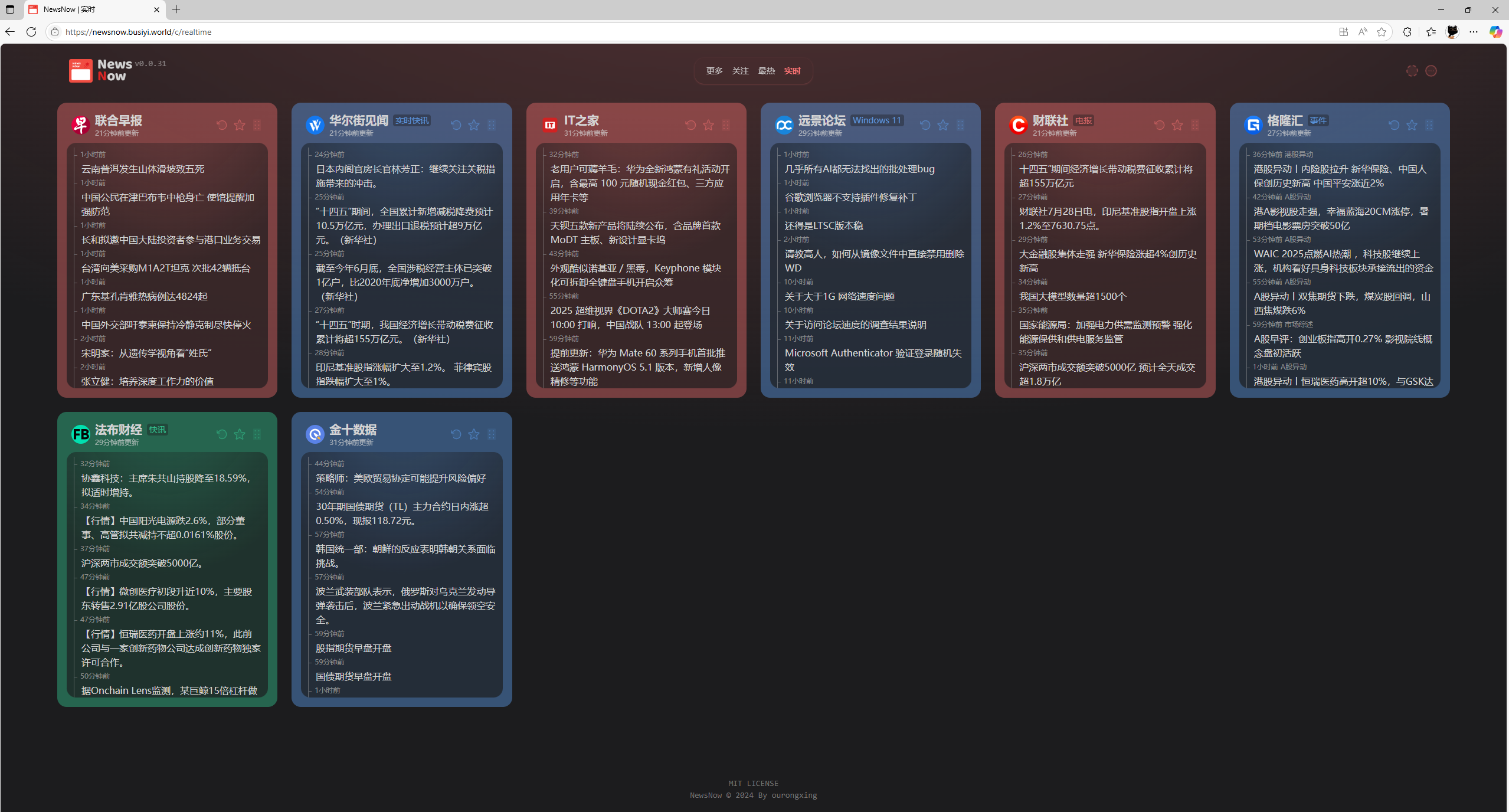Click the 法布财经 FB logo

(x=81, y=434)
